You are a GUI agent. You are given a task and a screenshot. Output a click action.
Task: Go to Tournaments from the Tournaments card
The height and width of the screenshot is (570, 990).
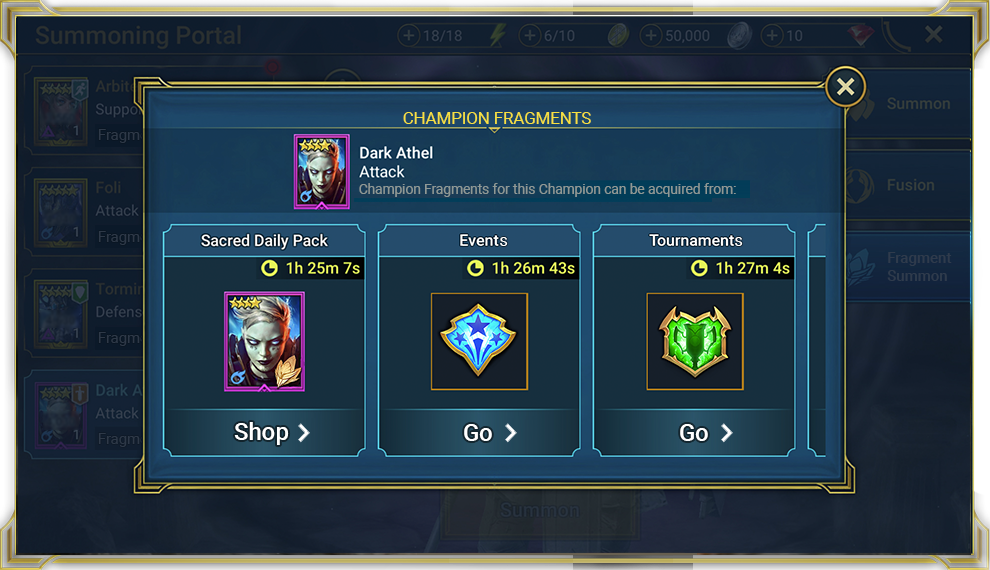click(694, 432)
